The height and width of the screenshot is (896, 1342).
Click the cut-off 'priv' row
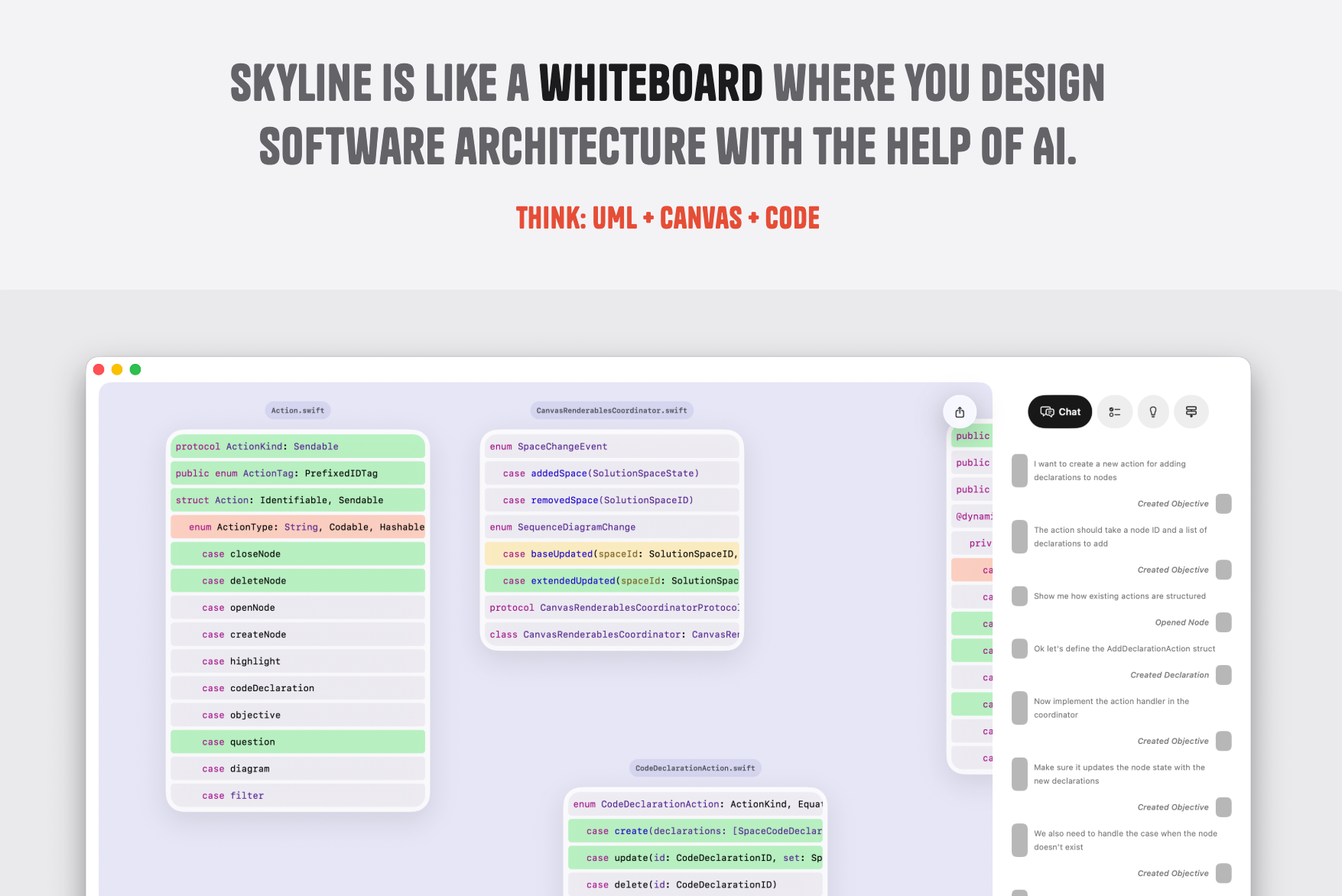coord(972,544)
